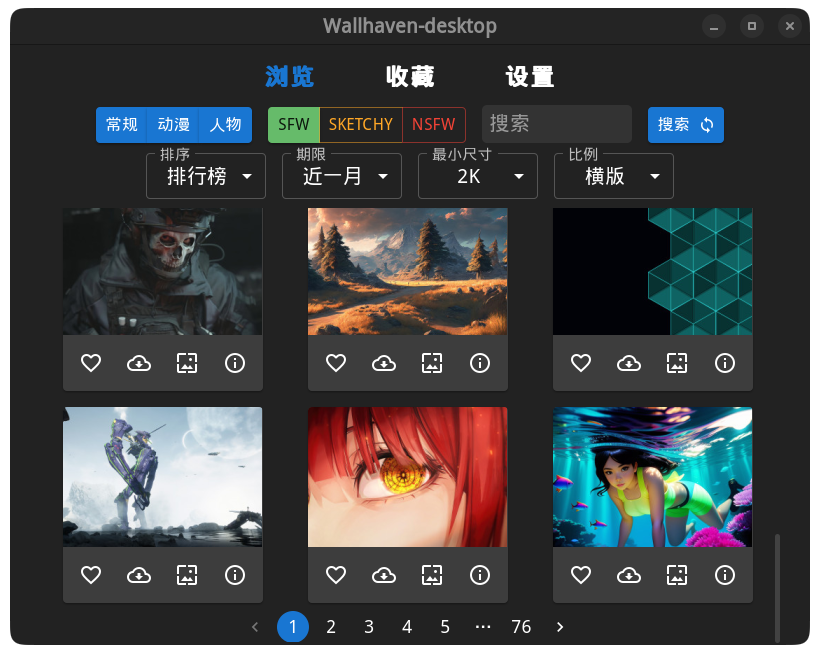Image resolution: width=820 pixels, height=655 pixels.
Task: Set red-haired eye image as wallpaper
Action: [432, 575]
